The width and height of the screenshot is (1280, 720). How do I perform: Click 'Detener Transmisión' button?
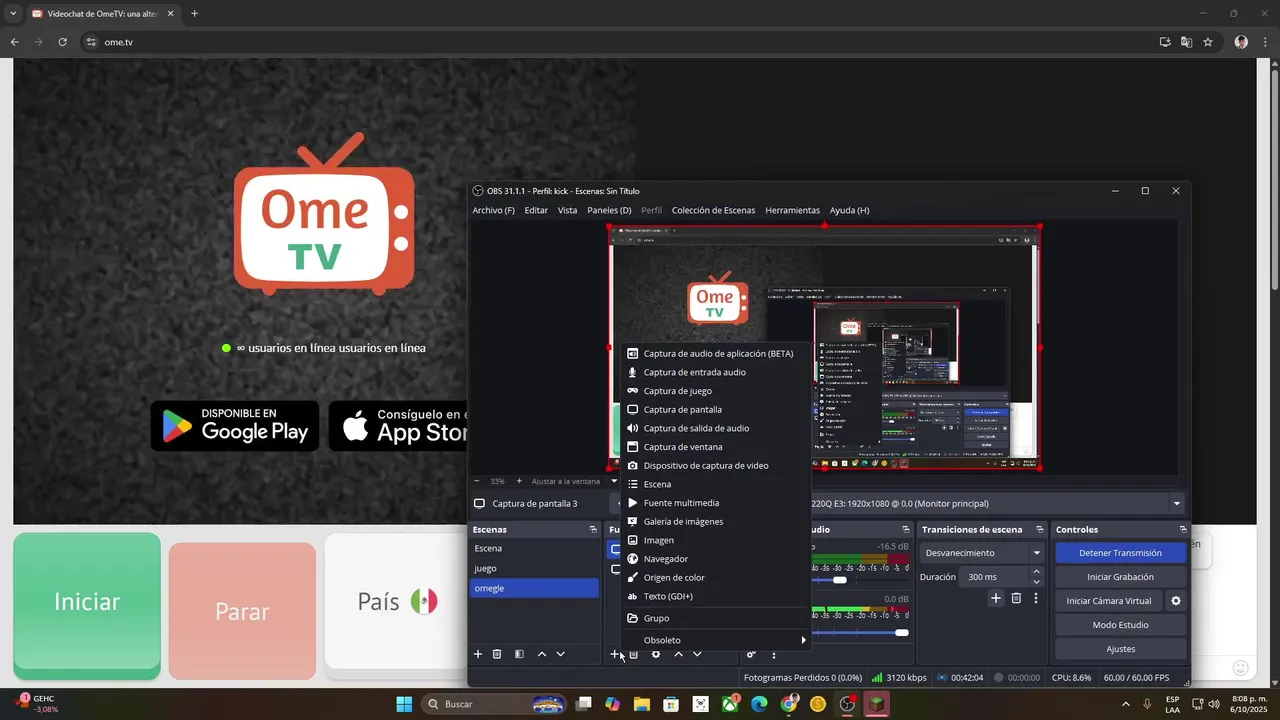pyautogui.click(x=1120, y=553)
